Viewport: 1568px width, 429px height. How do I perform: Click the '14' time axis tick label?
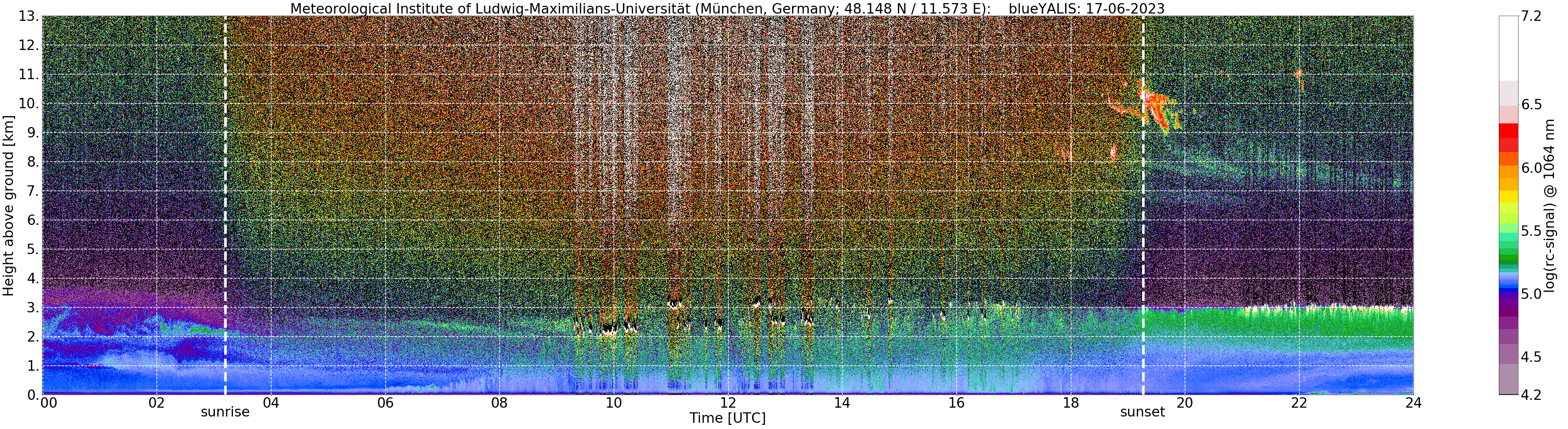coord(842,403)
